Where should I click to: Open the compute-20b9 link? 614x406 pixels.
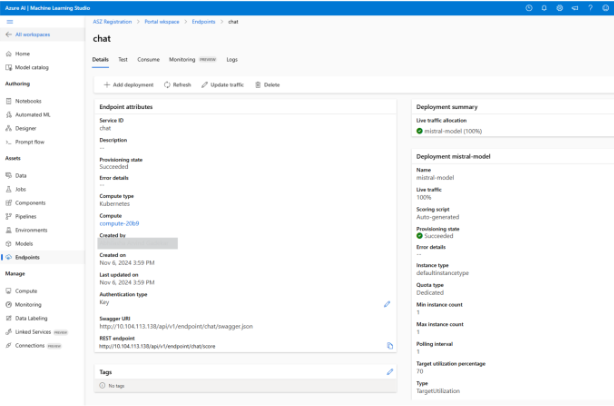(x=119, y=224)
